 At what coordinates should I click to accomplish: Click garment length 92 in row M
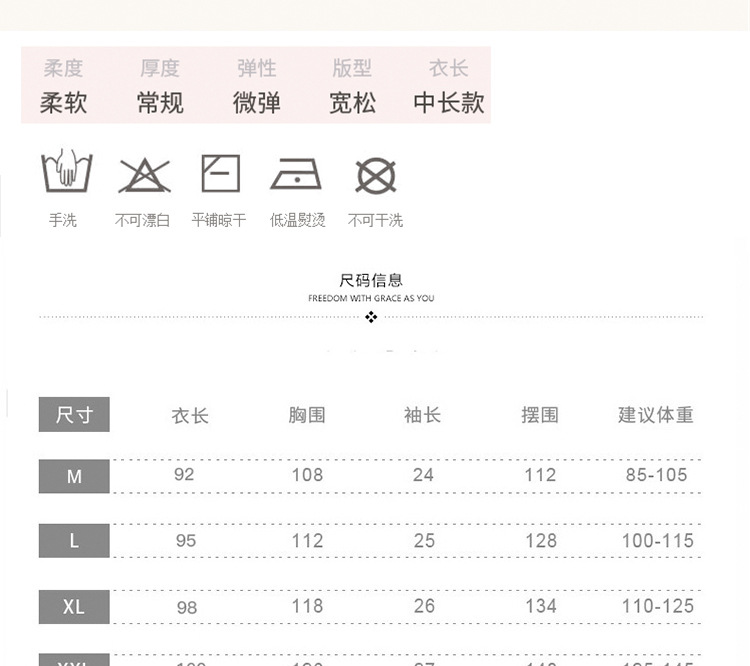click(x=184, y=475)
